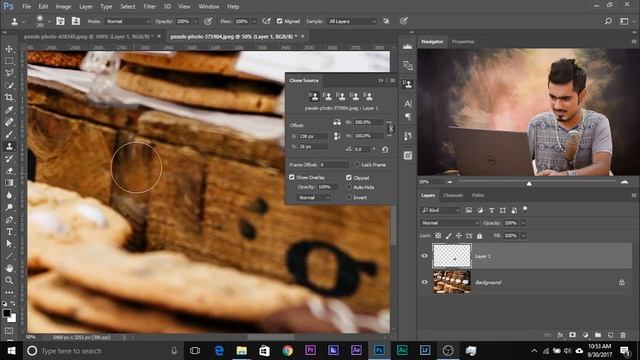
Task: Select the Hand tool
Action: (9, 268)
